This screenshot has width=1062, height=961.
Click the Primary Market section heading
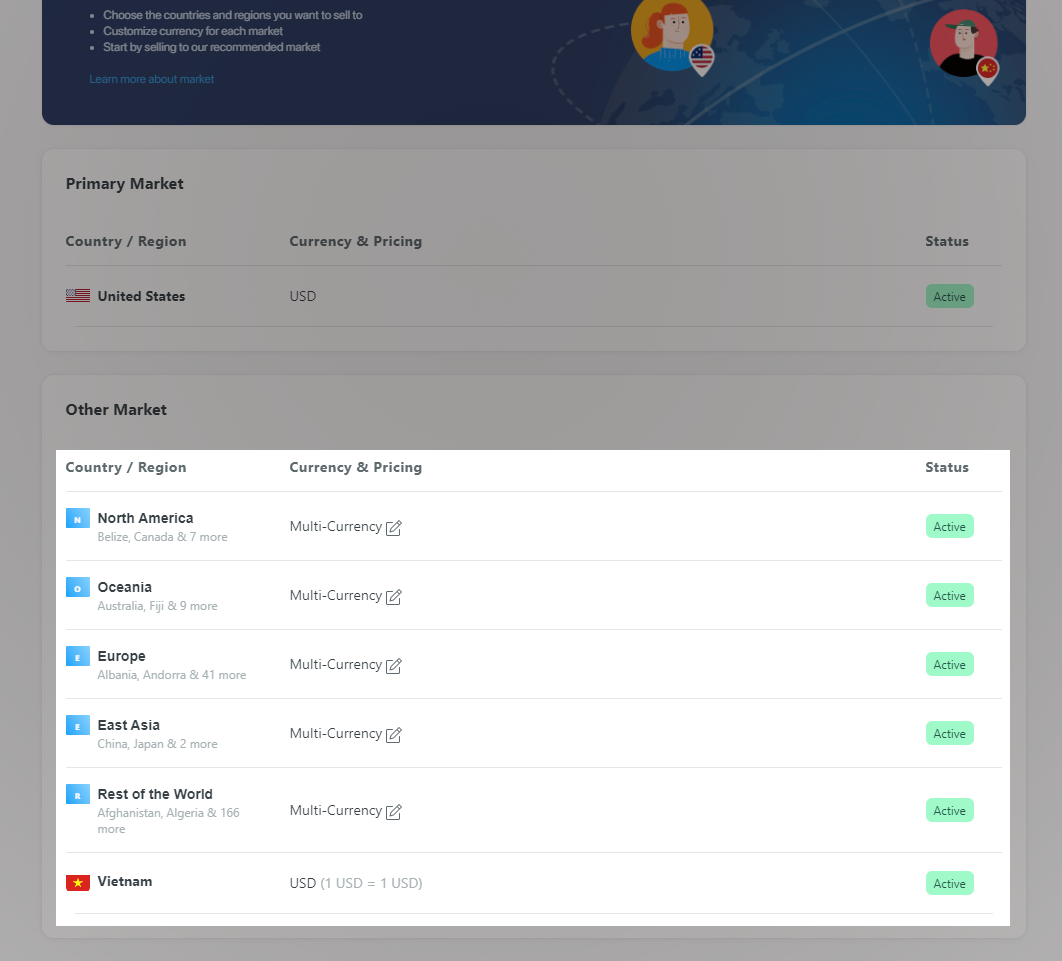125,184
